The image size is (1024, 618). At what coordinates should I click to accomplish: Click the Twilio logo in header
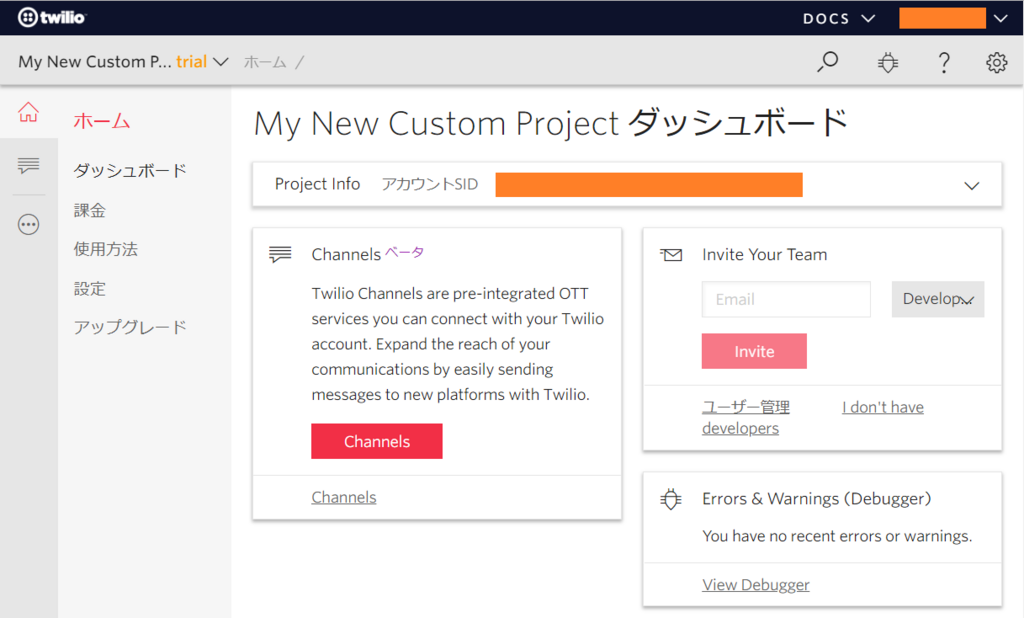coord(52,18)
